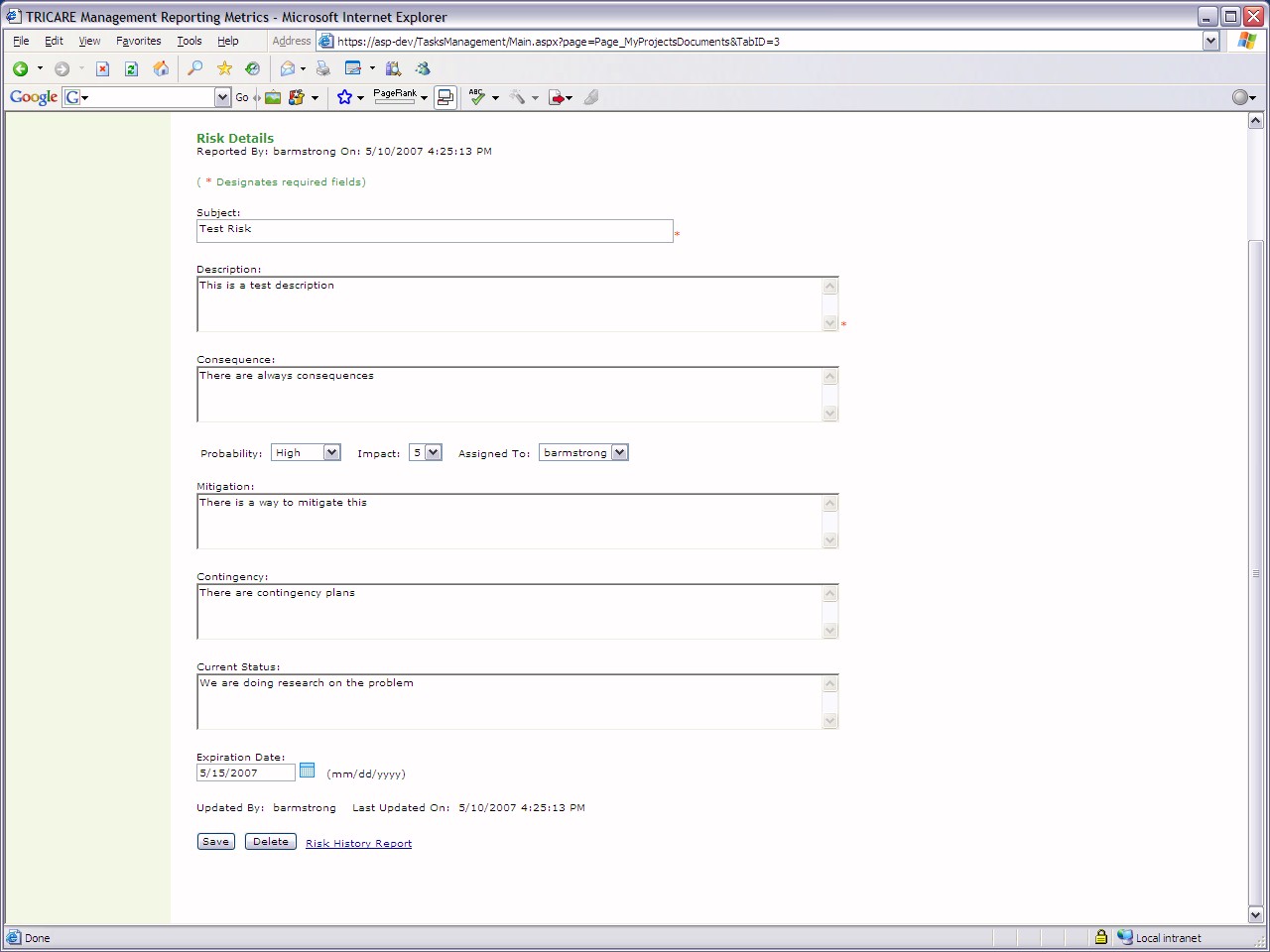This screenshot has height=952, width=1270.
Task: Open the Risk History Report link
Action: pos(358,844)
